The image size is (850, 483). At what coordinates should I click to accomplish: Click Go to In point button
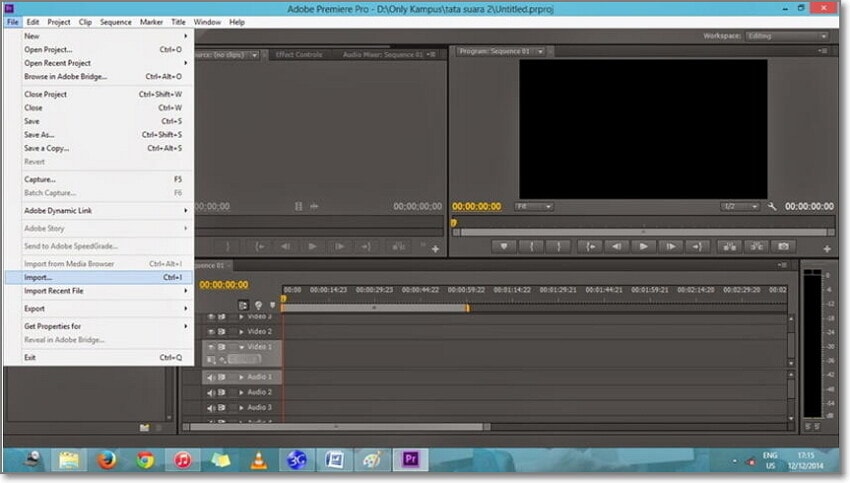[x=590, y=247]
